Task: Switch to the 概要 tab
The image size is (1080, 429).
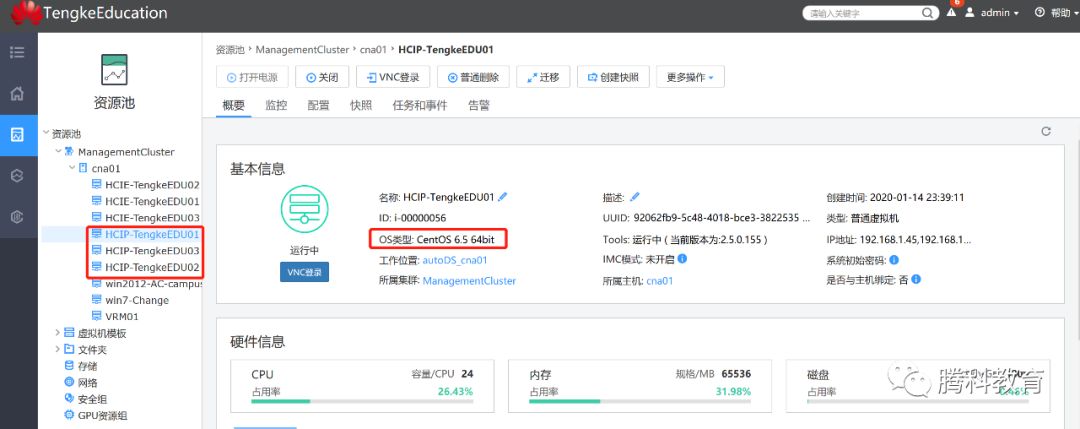Action: [233, 105]
